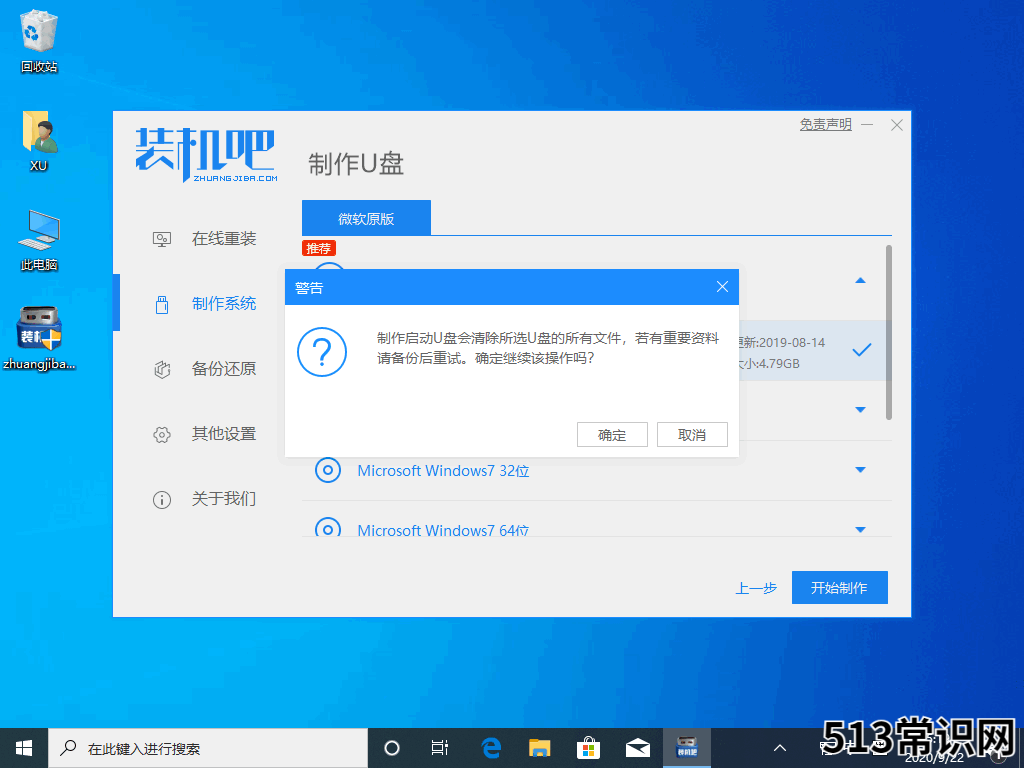Minimize the 装机吧 window
Image resolution: width=1024 pixels, height=768 pixels.
(x=867, y=125)
